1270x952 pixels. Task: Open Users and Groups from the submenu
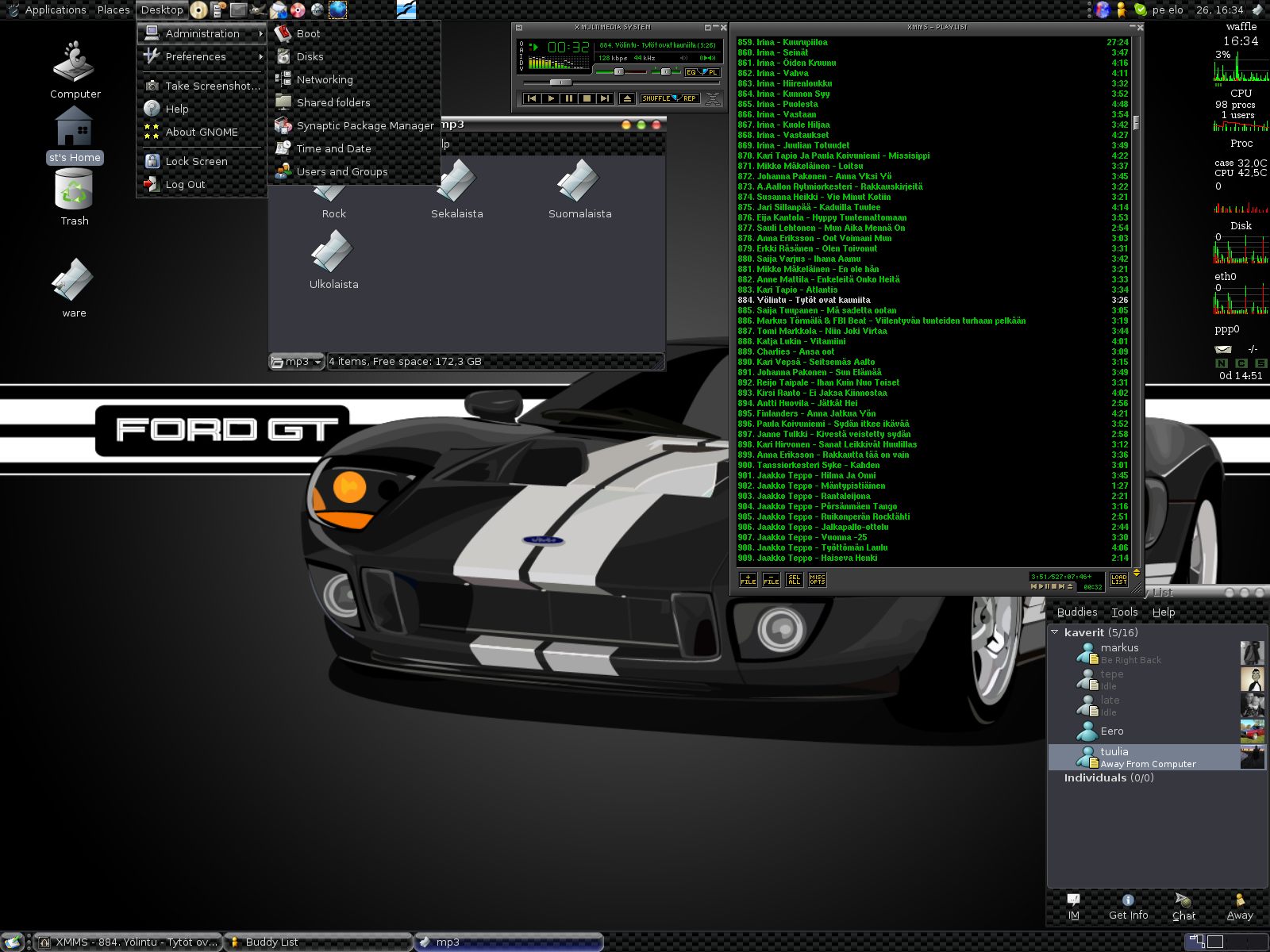pos(354,171)
